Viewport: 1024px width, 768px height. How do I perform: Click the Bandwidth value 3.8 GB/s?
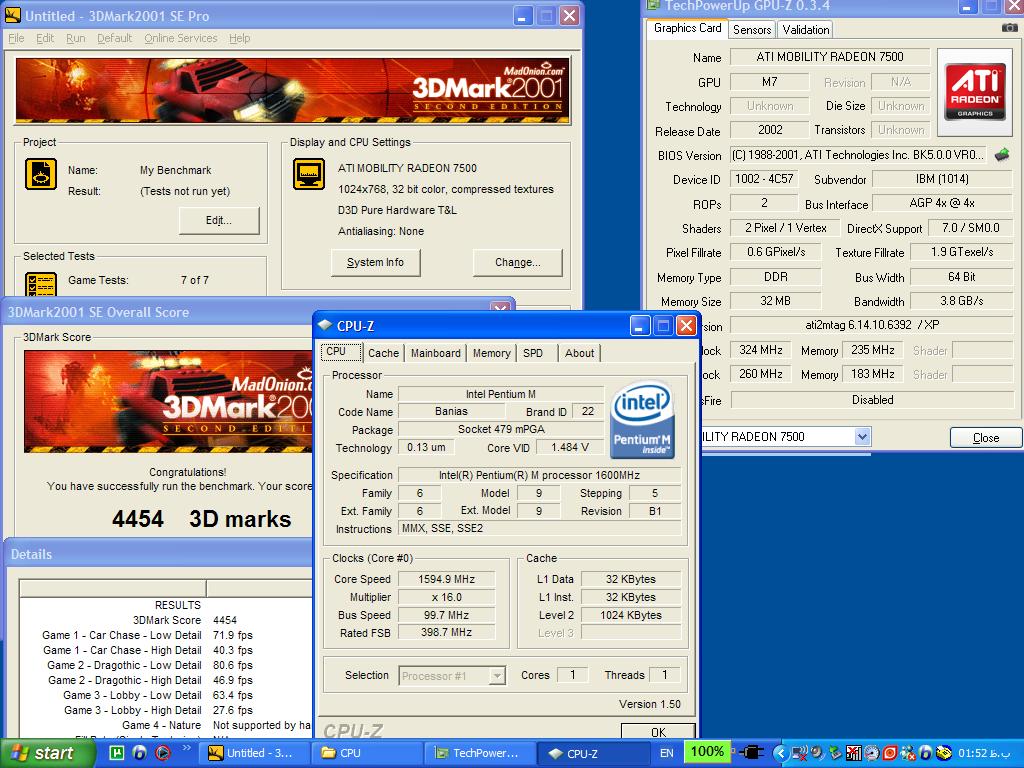click(x=962, y=301)
